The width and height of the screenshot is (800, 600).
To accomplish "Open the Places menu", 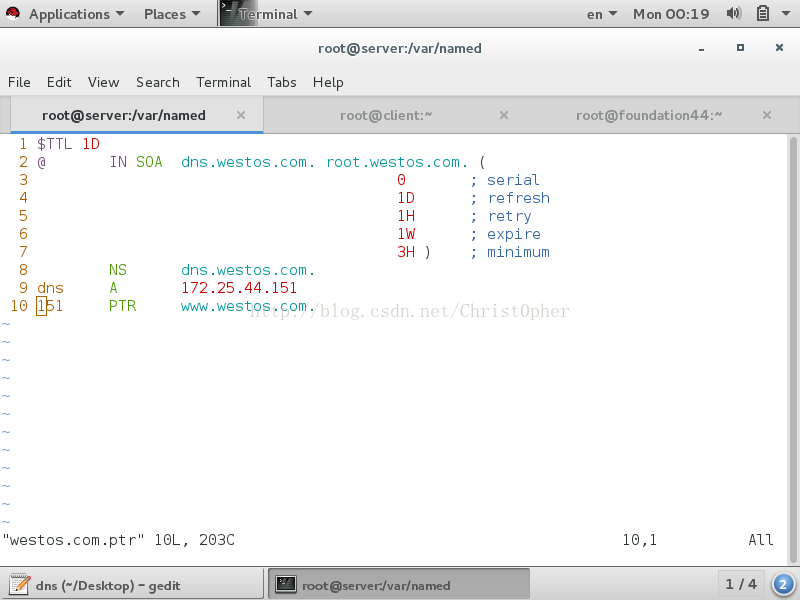I will (172, 14).
